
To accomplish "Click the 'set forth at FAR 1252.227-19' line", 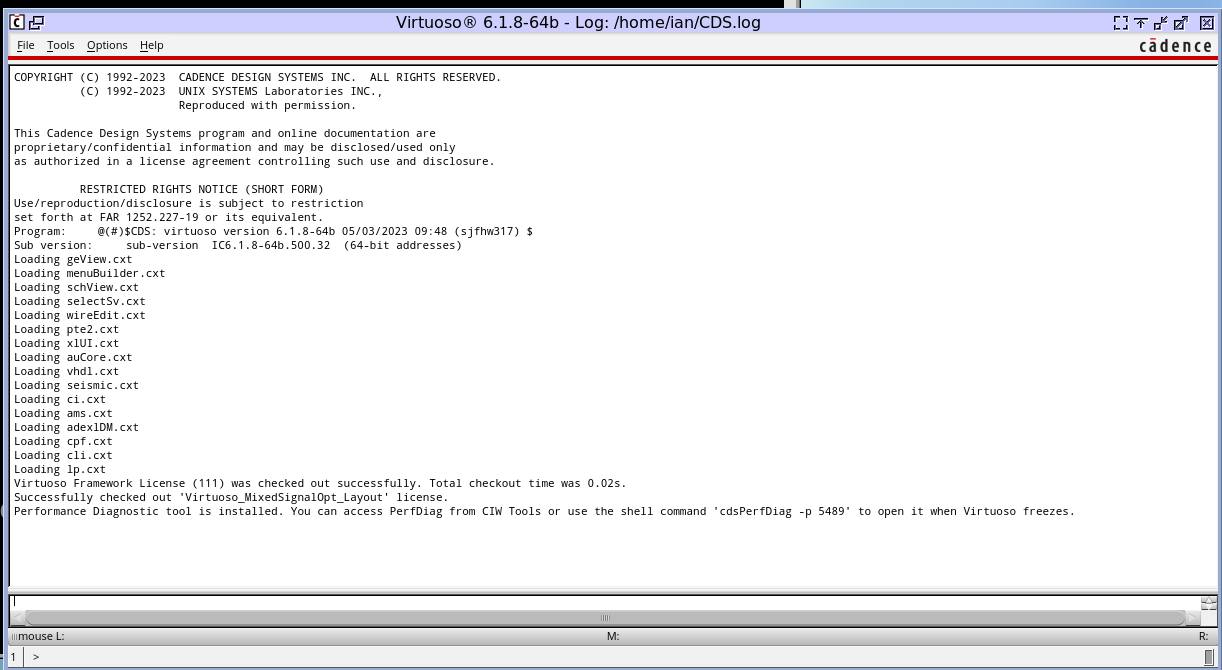I will pos(169,217).
